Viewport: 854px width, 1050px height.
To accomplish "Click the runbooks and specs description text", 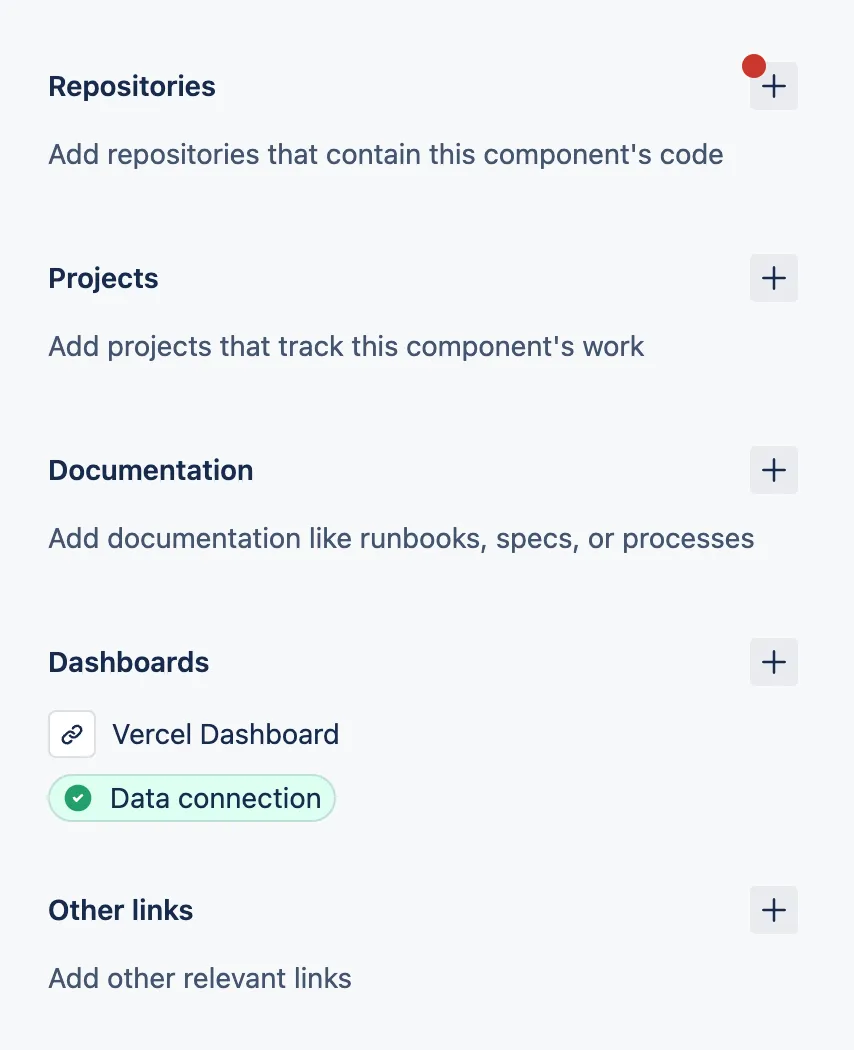I will tap(400, 538).
